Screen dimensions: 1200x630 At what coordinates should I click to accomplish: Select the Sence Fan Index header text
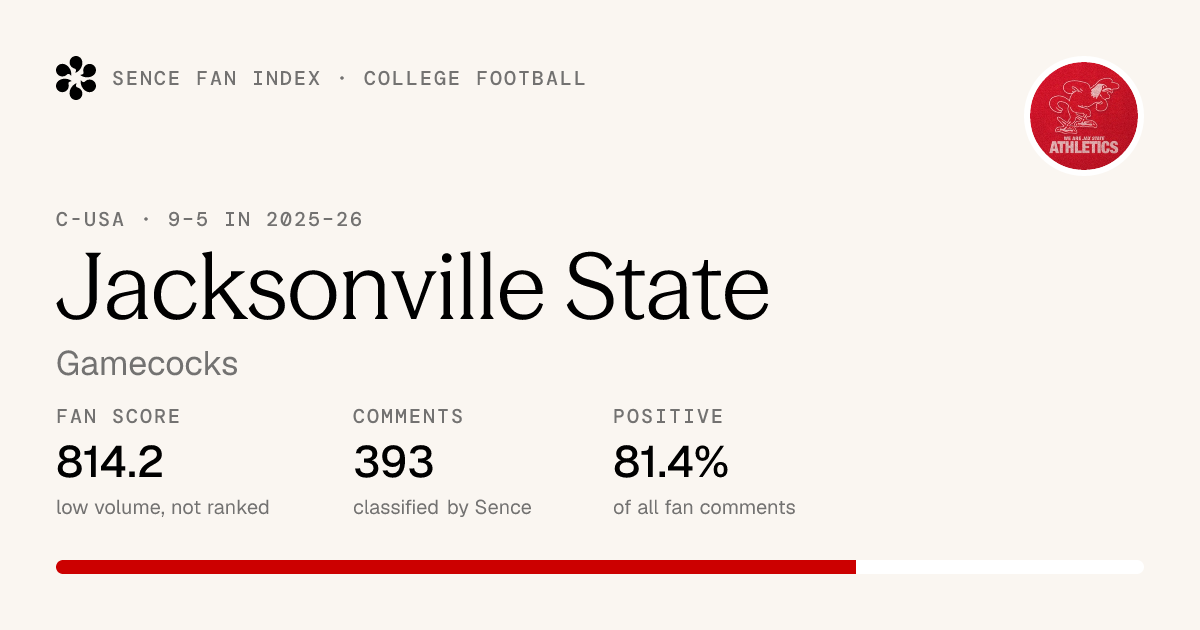point(217,78)
